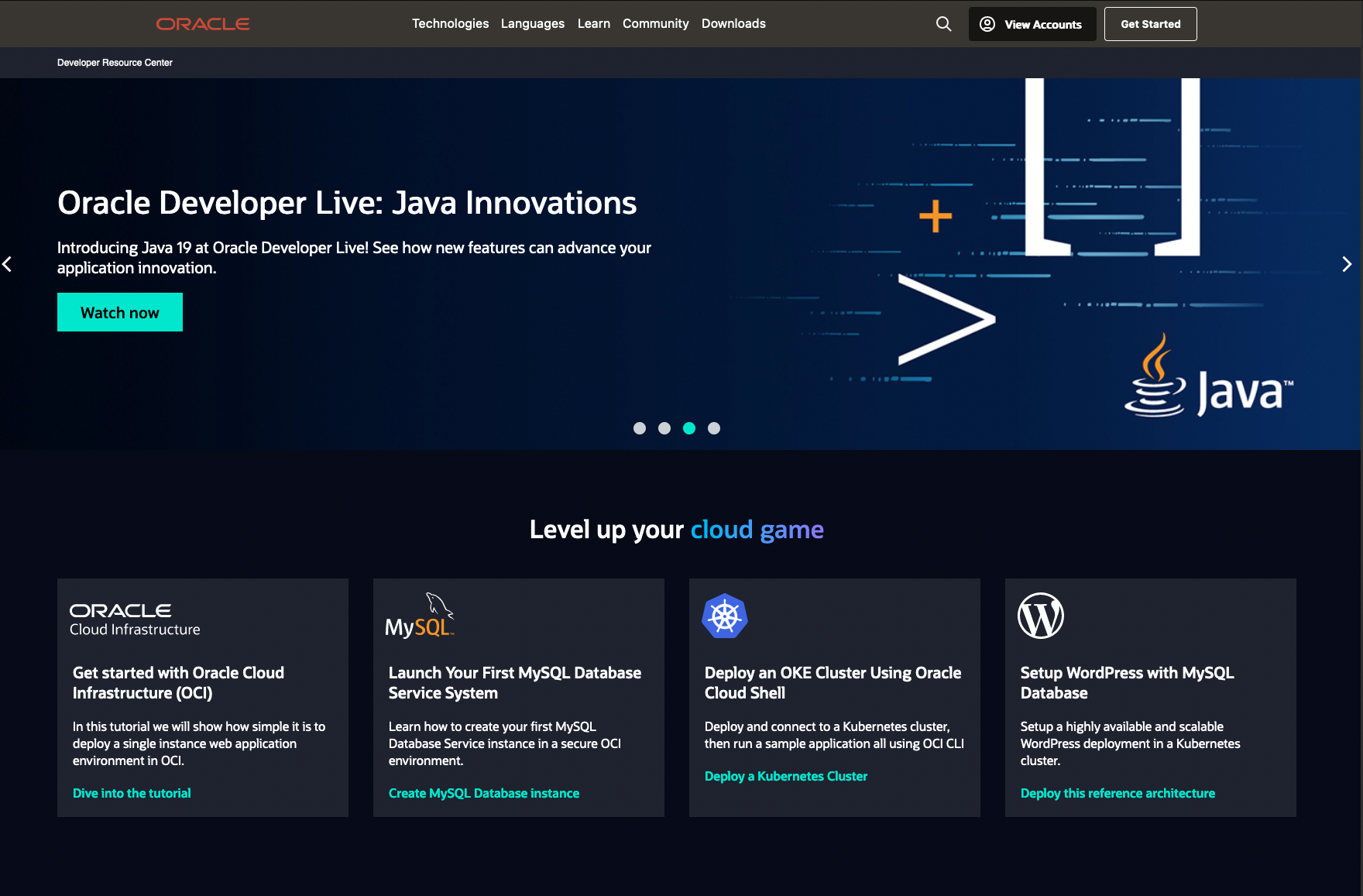Click the Oracle Cloud Infrastructure logo
Viewport: 1363px width, 896px height.
(x=135, y=617)
